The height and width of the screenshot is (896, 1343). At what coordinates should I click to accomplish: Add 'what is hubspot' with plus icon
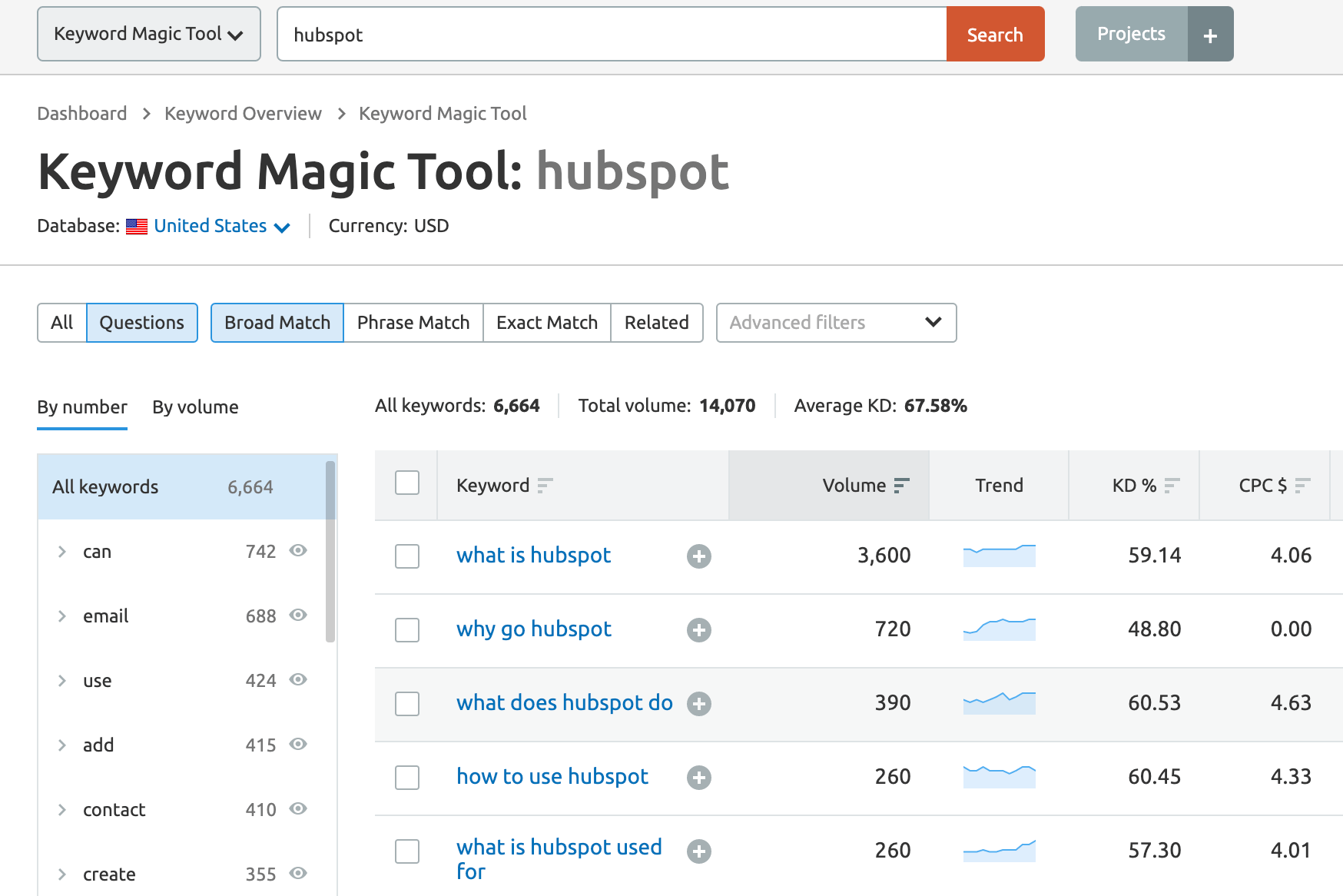point(698,556)
